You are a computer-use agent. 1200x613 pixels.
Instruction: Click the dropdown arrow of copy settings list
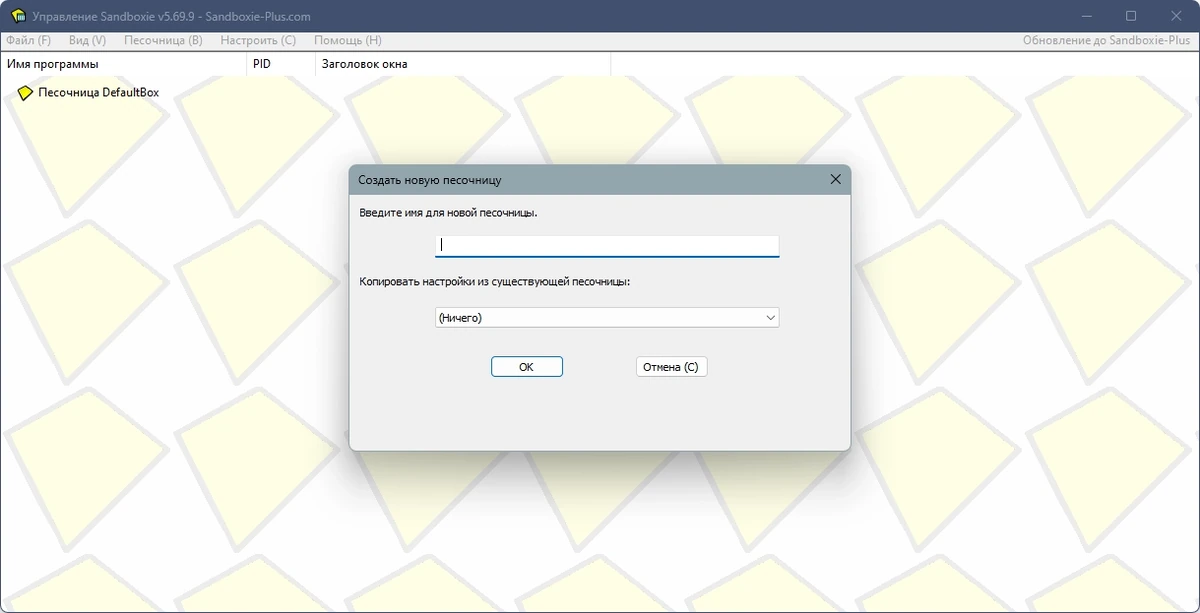click(x=770, y=318)
